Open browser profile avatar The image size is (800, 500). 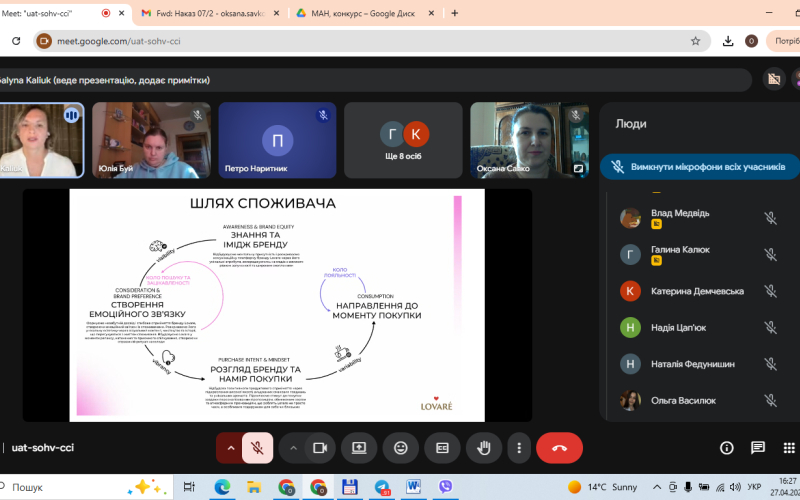[x=751, y=41]
